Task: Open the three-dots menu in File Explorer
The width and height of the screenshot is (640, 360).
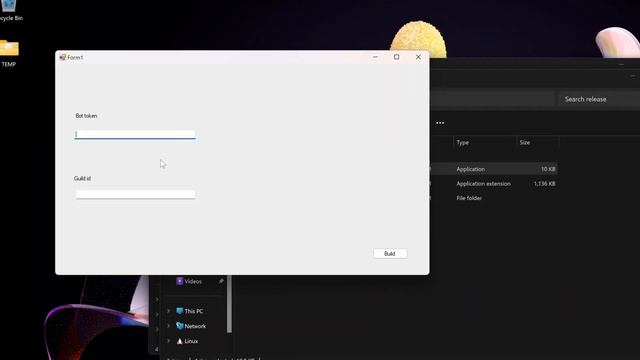Action: tap(440, 123)
